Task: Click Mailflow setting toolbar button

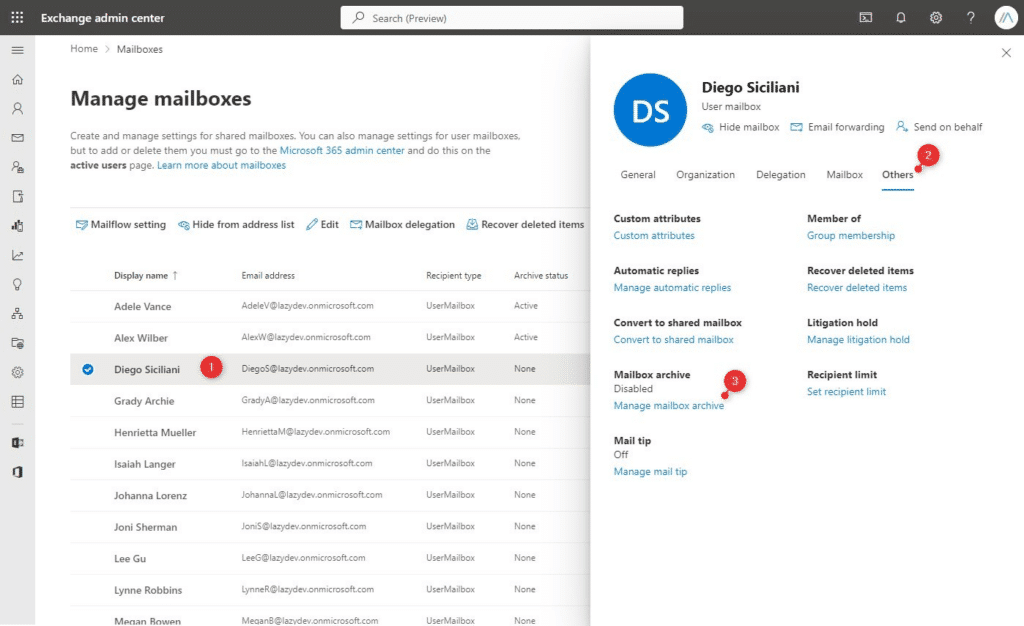Action: (121, 225)
